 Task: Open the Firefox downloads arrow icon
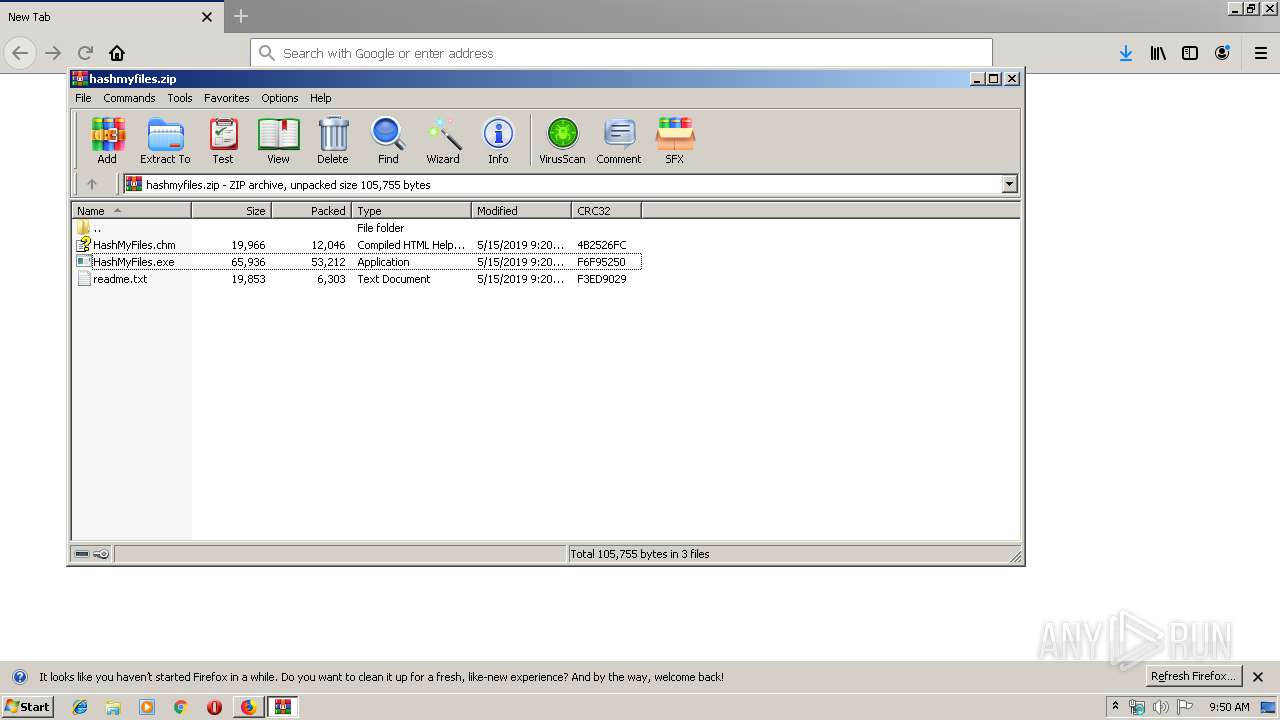pos(1126,53)
